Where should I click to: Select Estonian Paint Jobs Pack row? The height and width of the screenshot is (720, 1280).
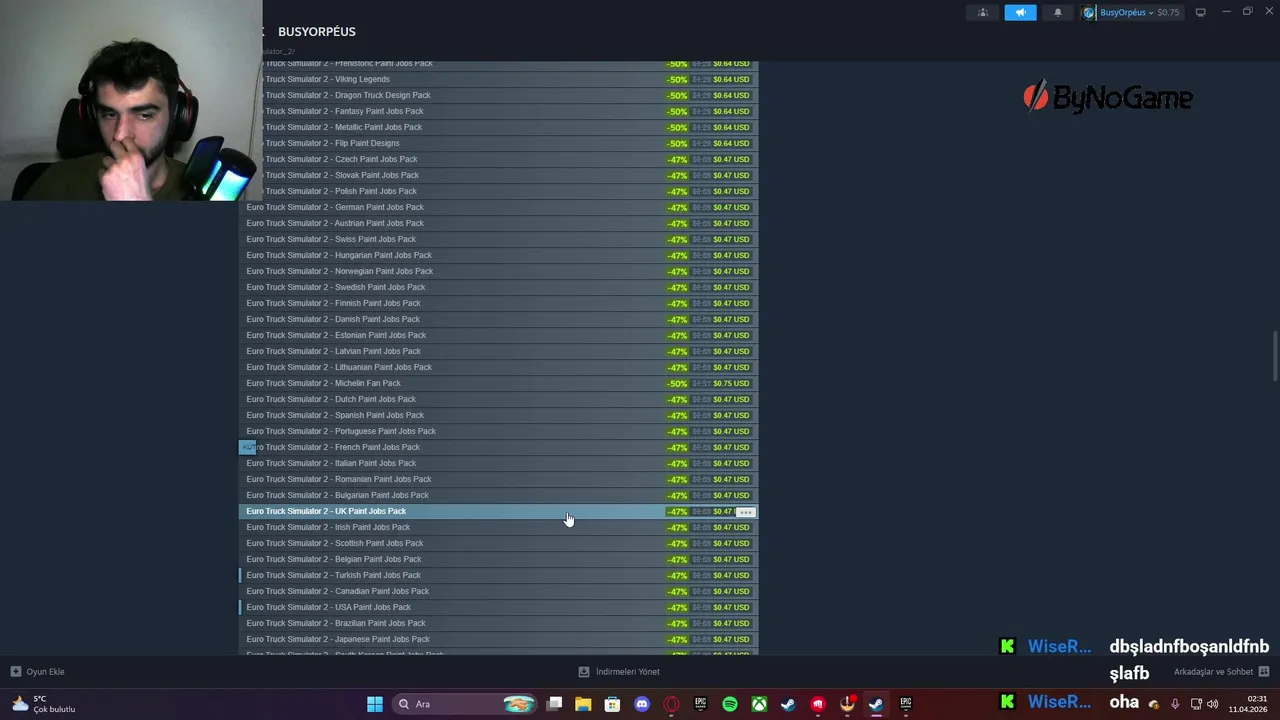(x=499, y=336)
